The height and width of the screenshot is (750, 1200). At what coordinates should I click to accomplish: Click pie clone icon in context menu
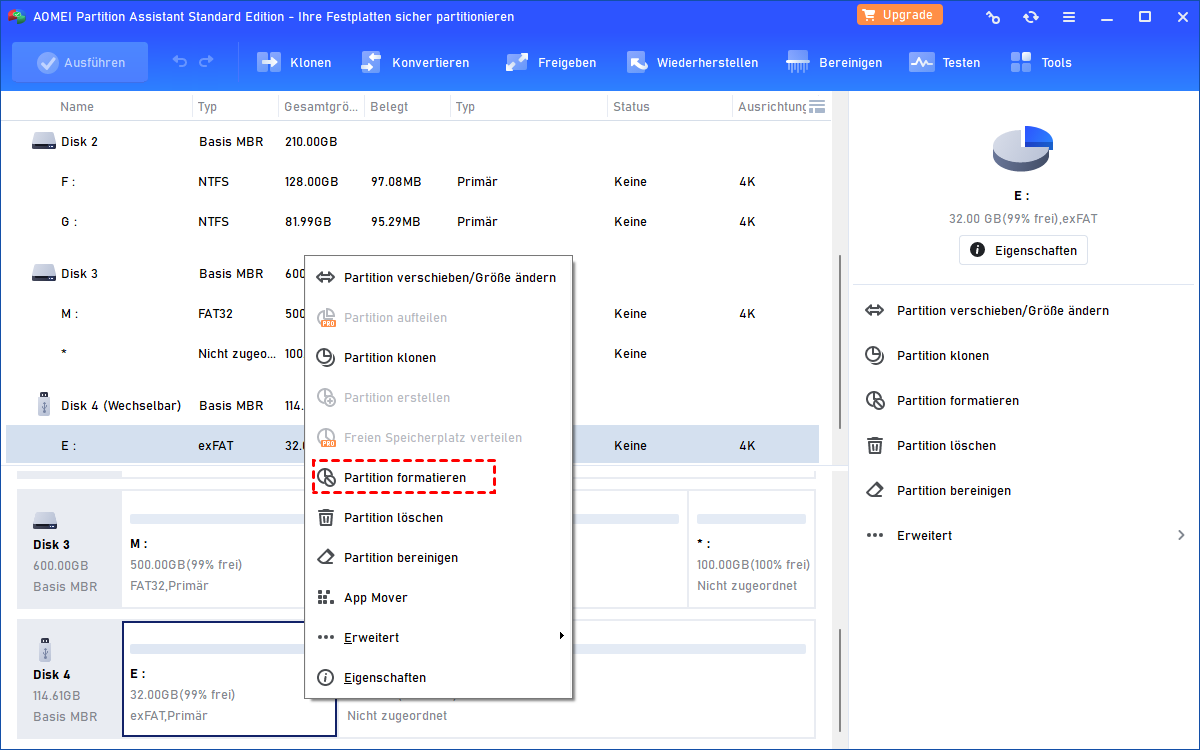(325, 357)
